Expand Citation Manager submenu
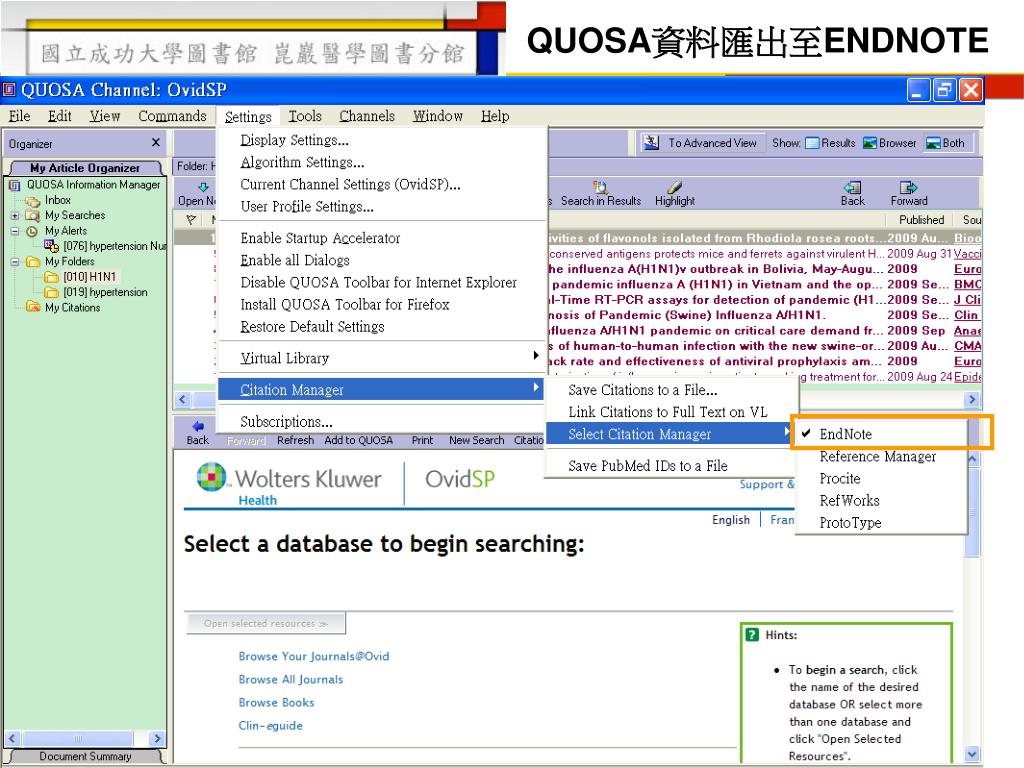The width and height of the screenshot is (1024, 768). (x=382, y=389)
